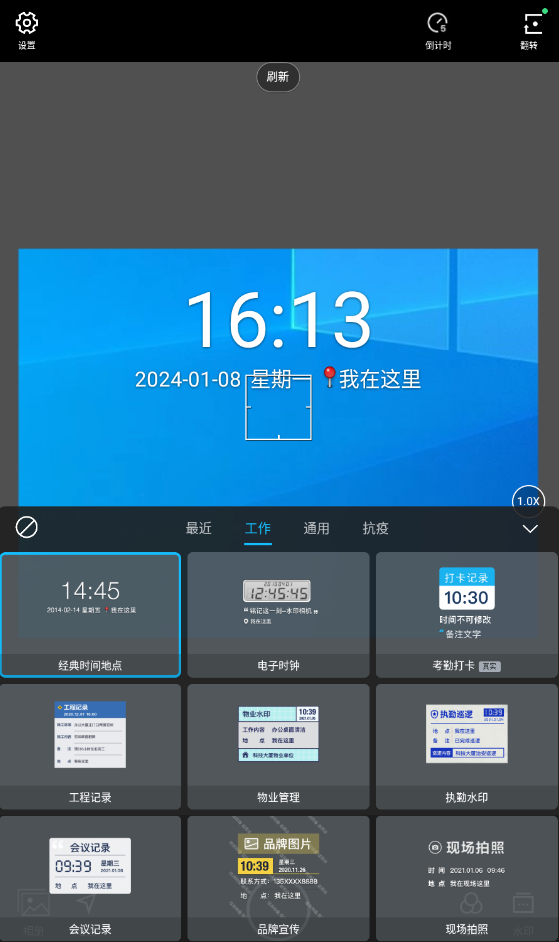Select the 执勤水印 watermark template
The height and width of the screenshot is (942, 559).
[x=466, y=747]
